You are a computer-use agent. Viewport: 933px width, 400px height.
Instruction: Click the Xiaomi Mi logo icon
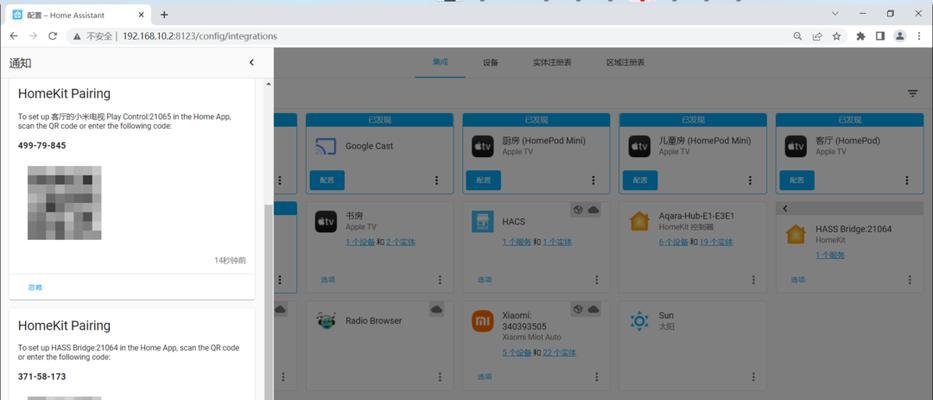click(x=483, y=321)
